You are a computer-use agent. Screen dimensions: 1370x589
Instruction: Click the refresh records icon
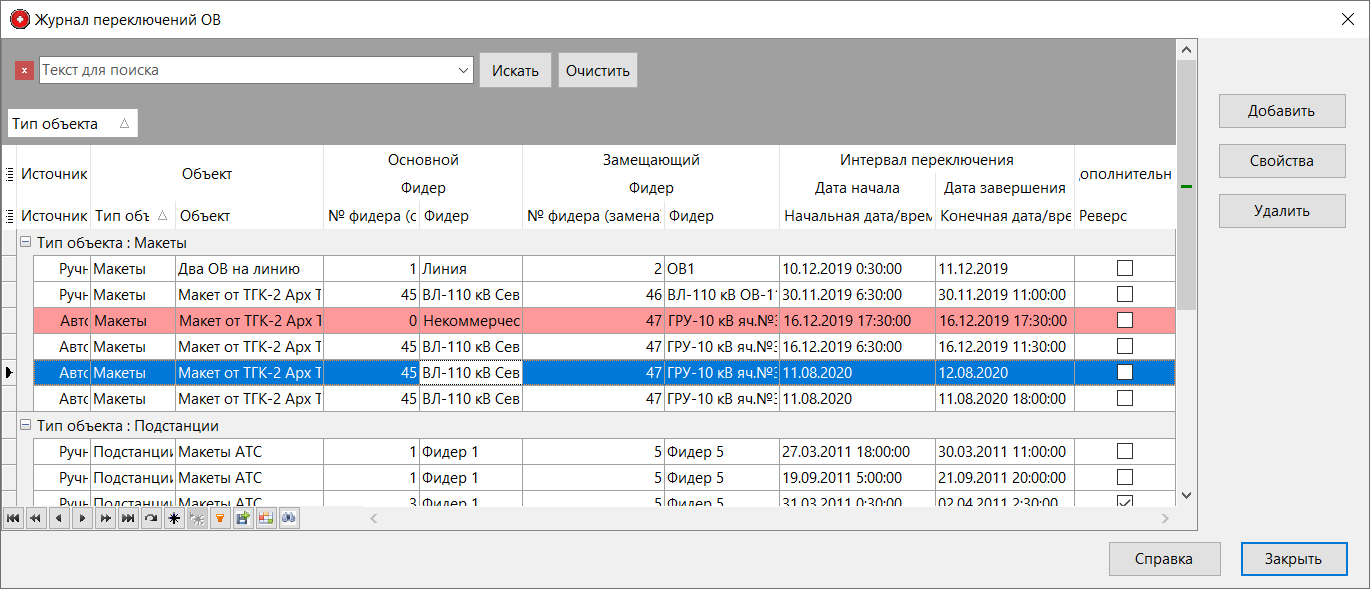pos(151,518)
